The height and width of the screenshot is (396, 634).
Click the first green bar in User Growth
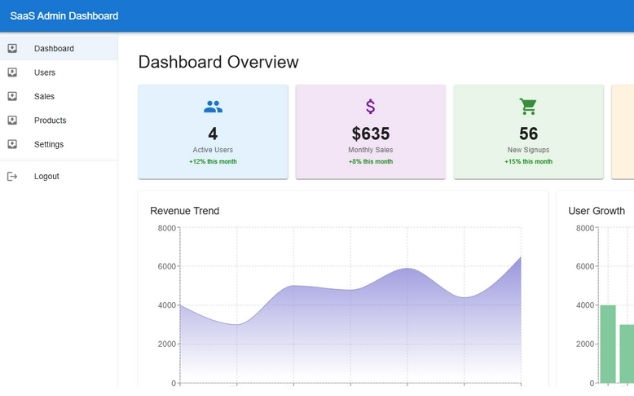pyautogui.click(x=608, y=344)
